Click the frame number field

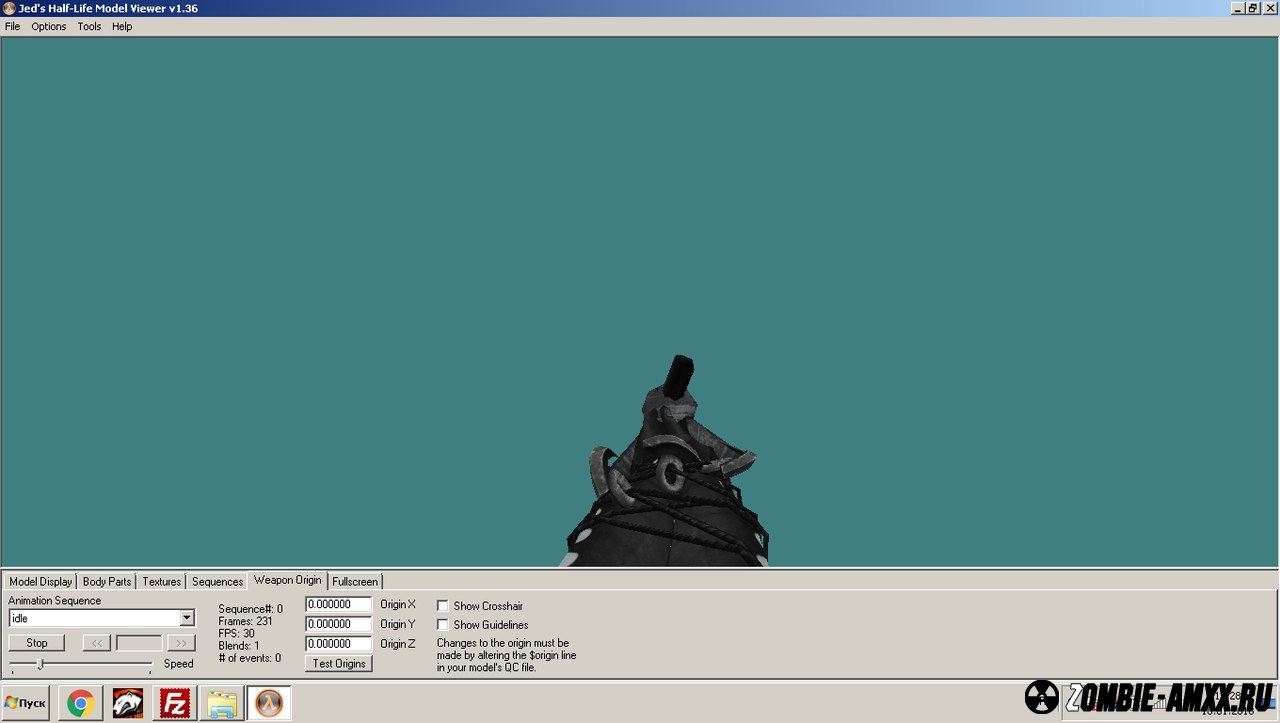coord(139,643)
